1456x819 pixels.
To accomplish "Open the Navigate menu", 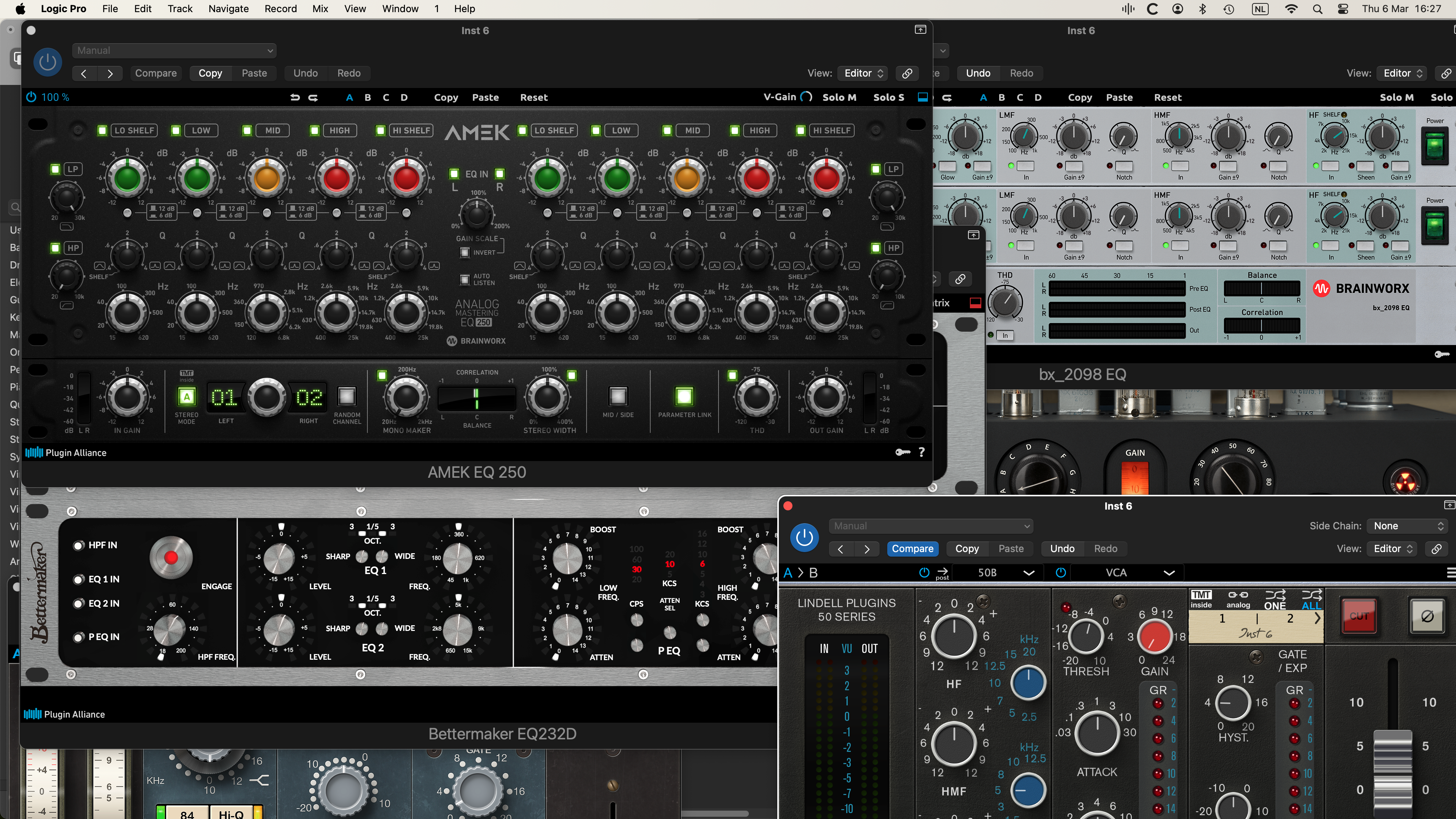I will [x=228, y=9].
